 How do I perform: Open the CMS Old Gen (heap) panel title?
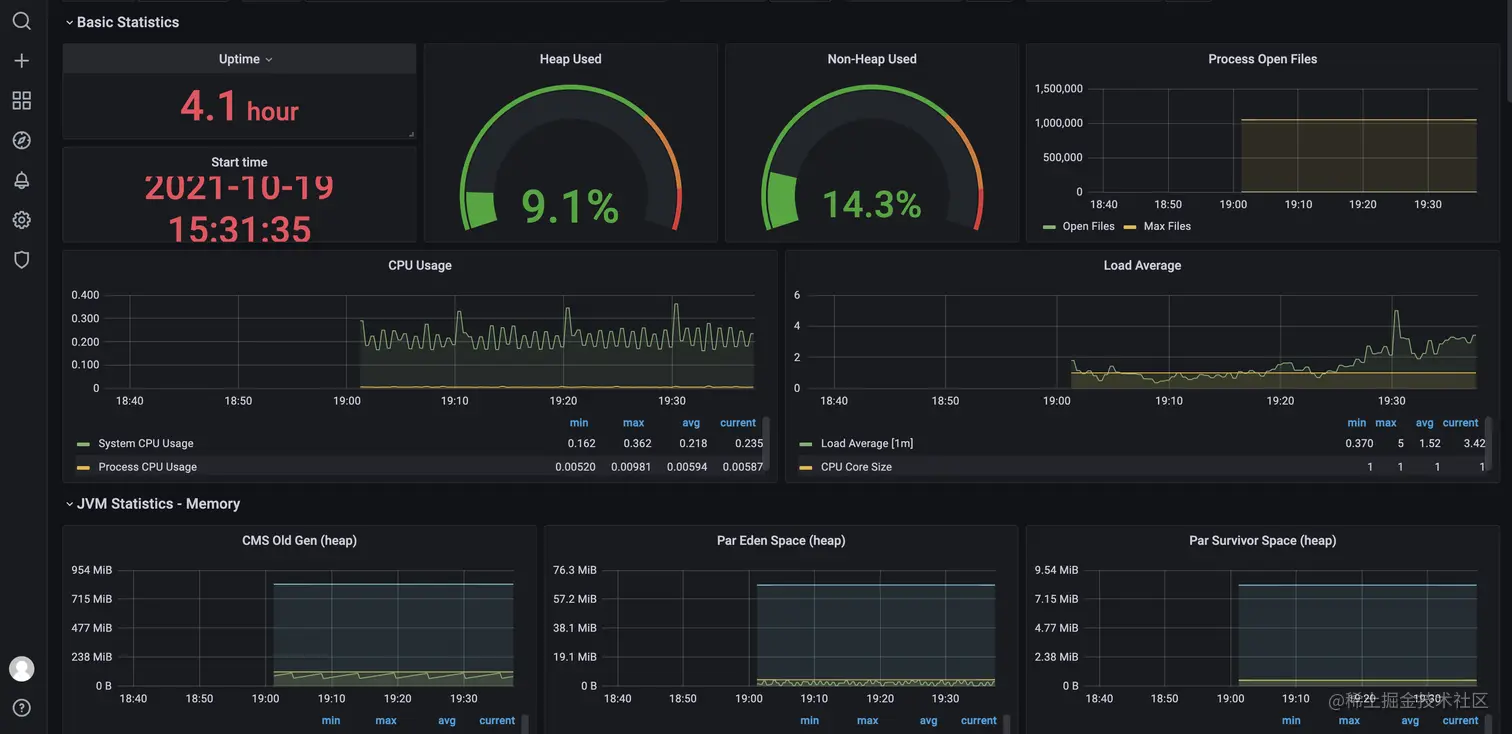pyautogui.click(x=299, y=541)
